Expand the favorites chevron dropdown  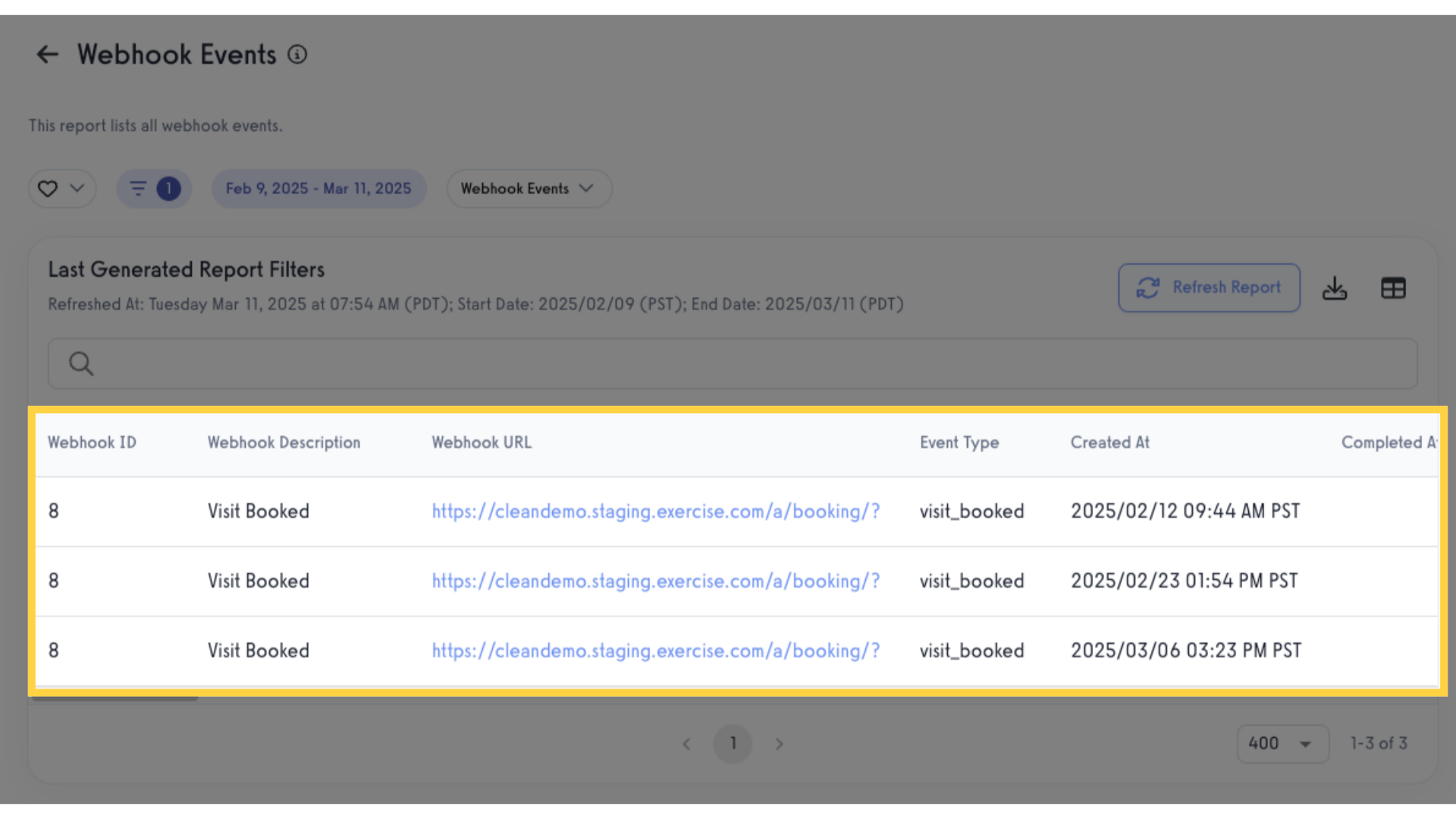[x=77, y=187]
